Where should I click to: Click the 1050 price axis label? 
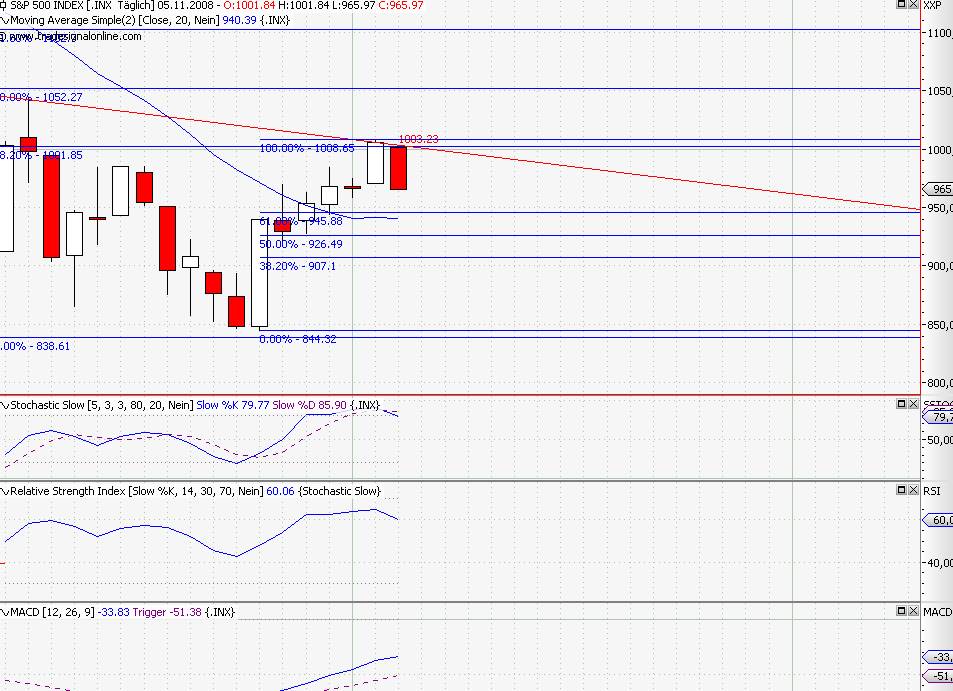point(940,91)
